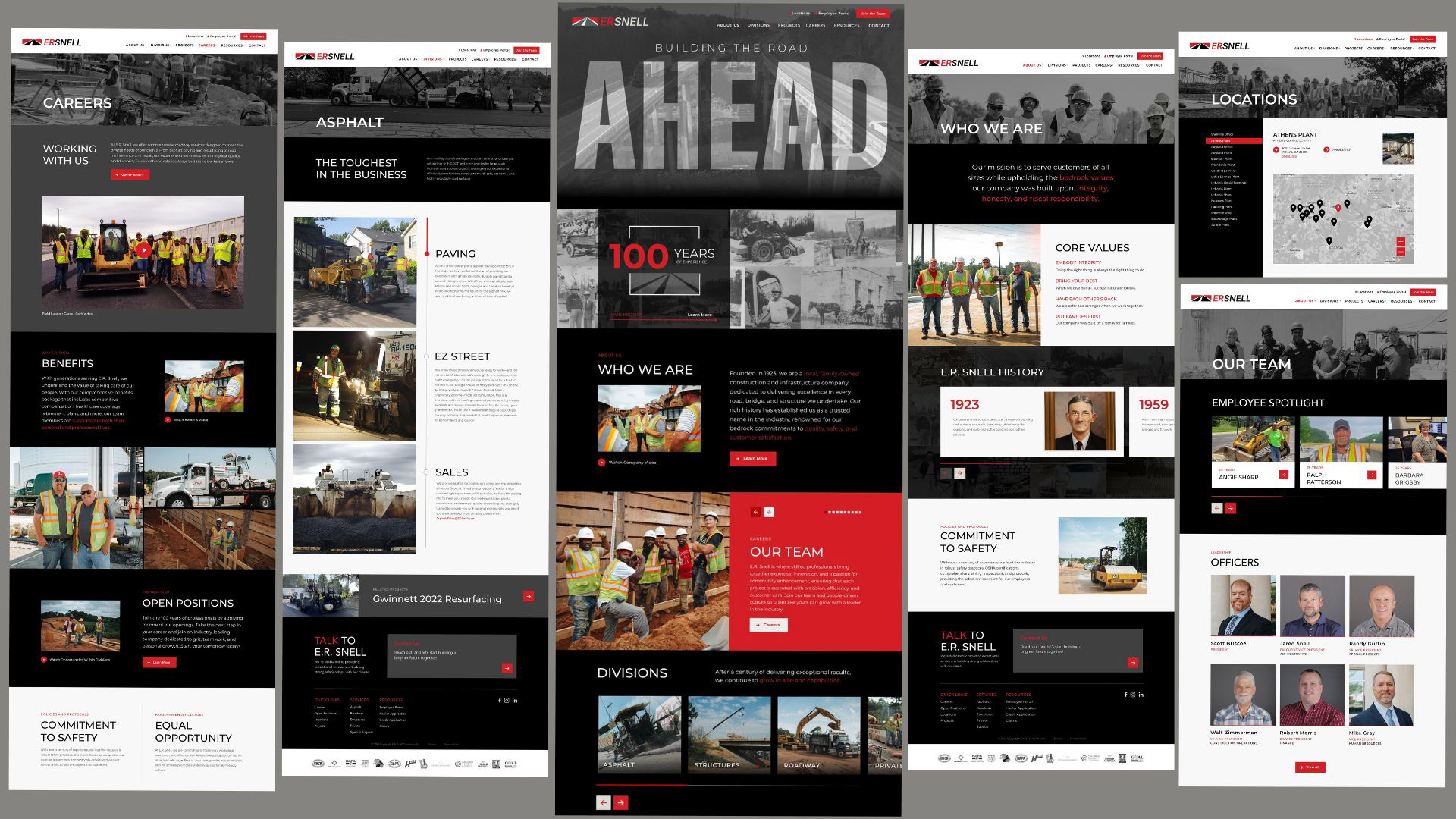Go to previous slide in Home Our Team carousel
This screenshot has width=1456, height=819.
pos(755,512)
